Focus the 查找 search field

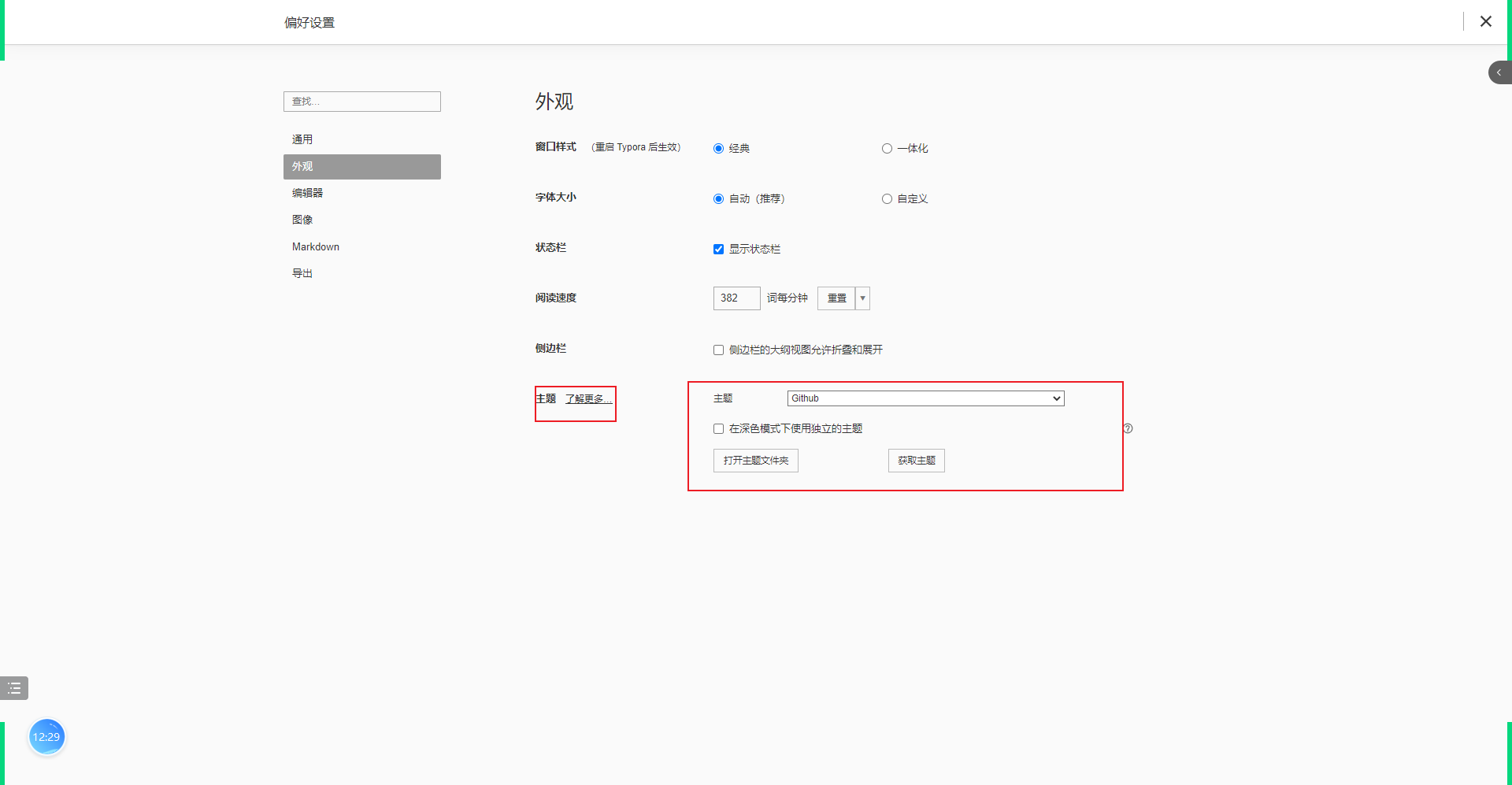(x=362, y=102)
